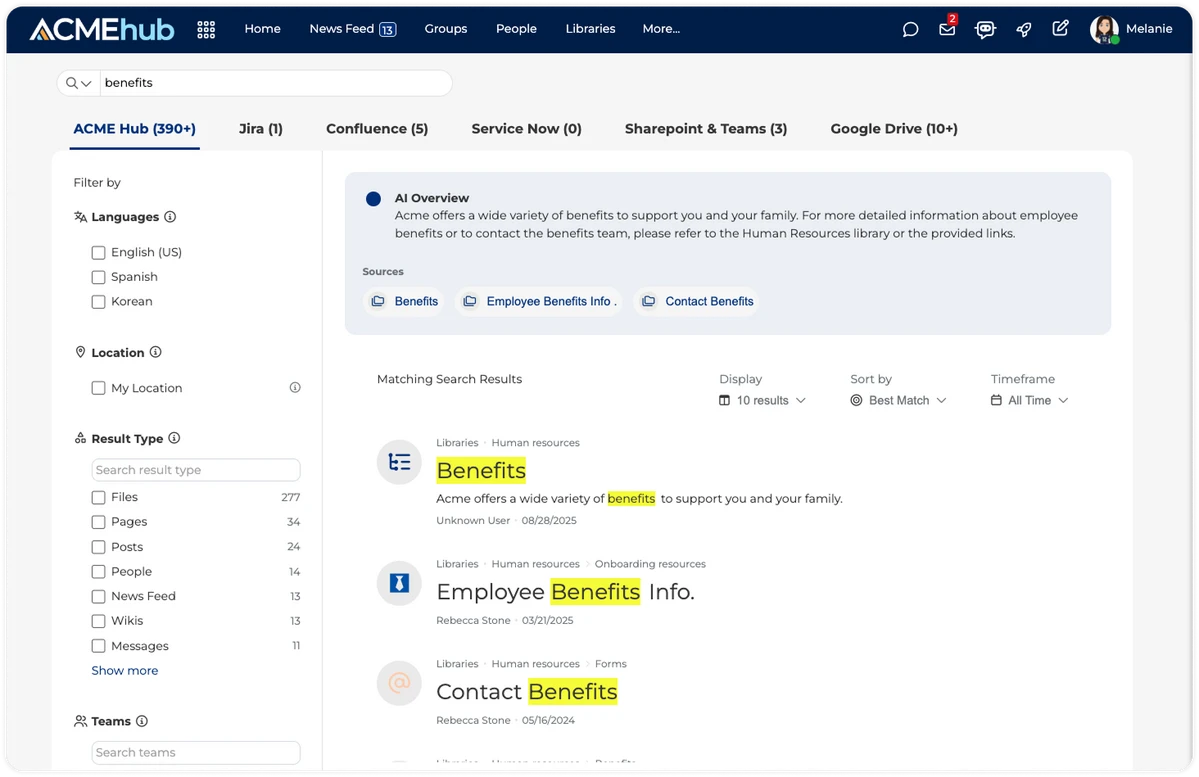Open the All Time timeframe dropdown
Image resolution: width=1199 pixels, height=777 pixels.
pos(1029,400)
